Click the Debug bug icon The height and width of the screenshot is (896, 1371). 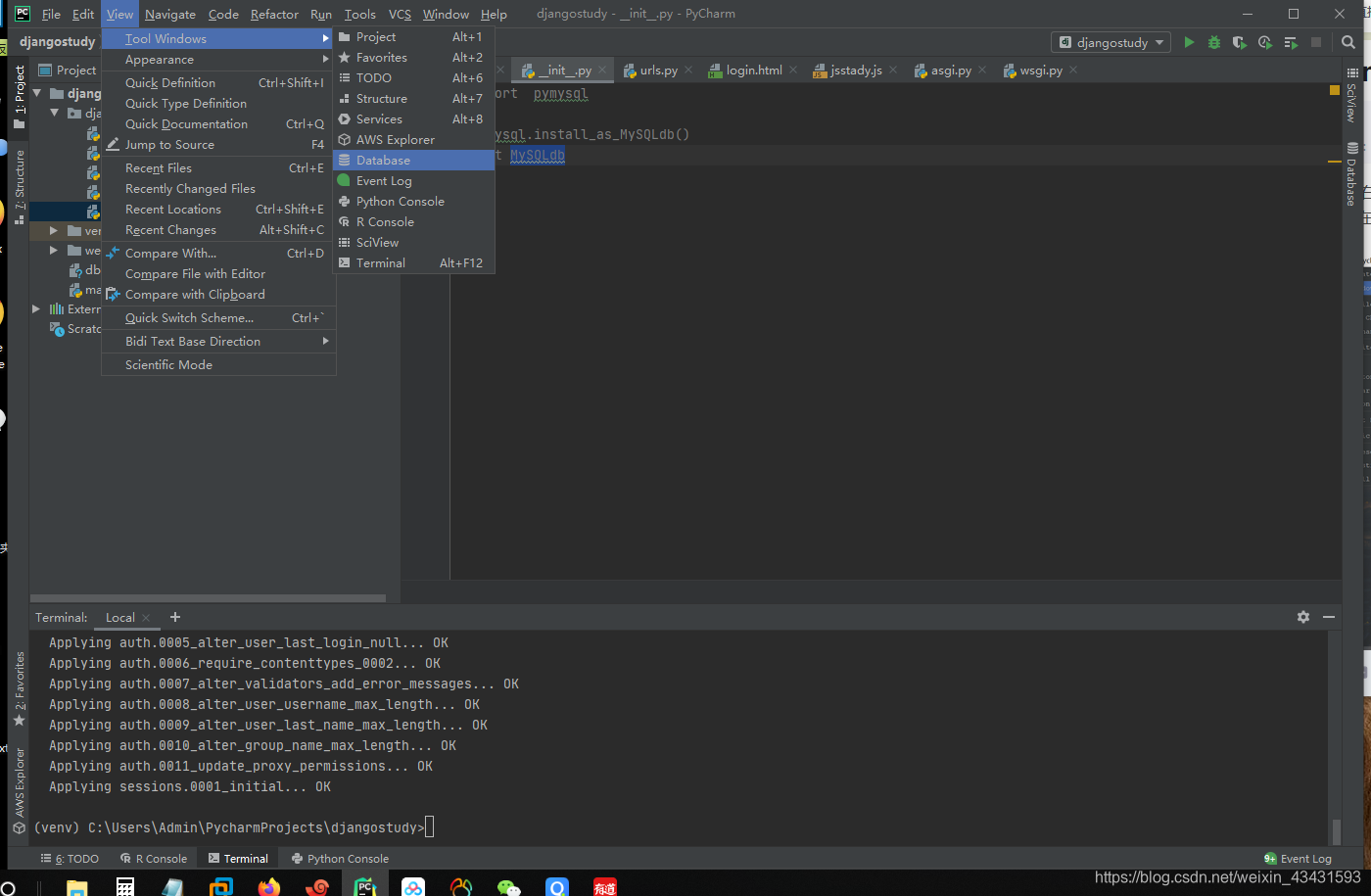(1214, 42)
